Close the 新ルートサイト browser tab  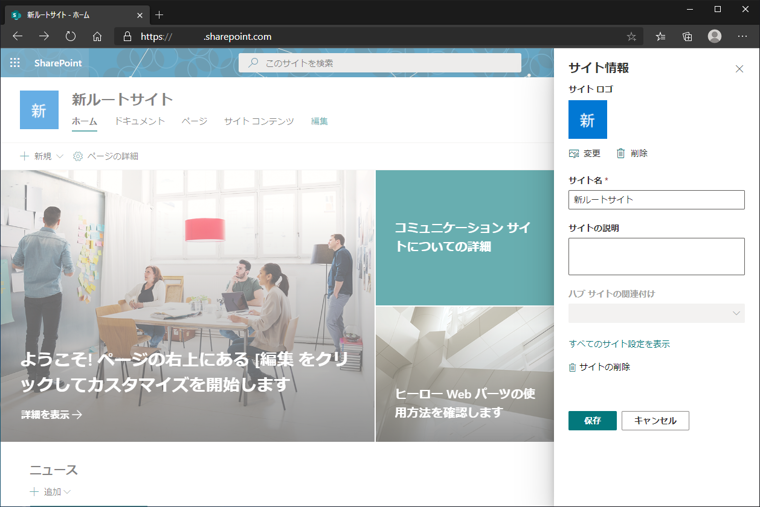(x=140, y=15)
